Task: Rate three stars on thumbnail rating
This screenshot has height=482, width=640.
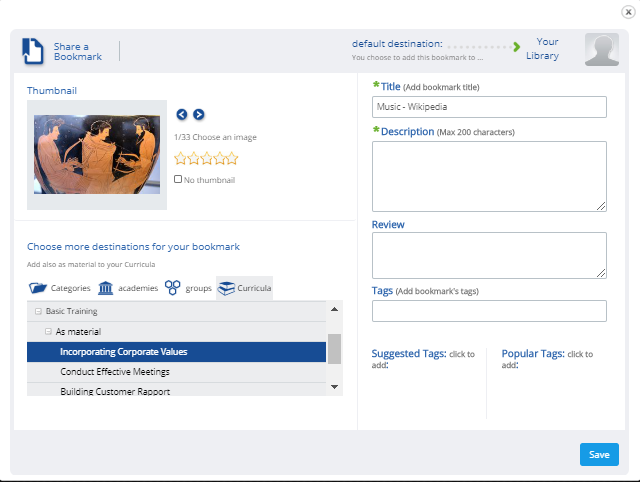Action: pos(206,158)
